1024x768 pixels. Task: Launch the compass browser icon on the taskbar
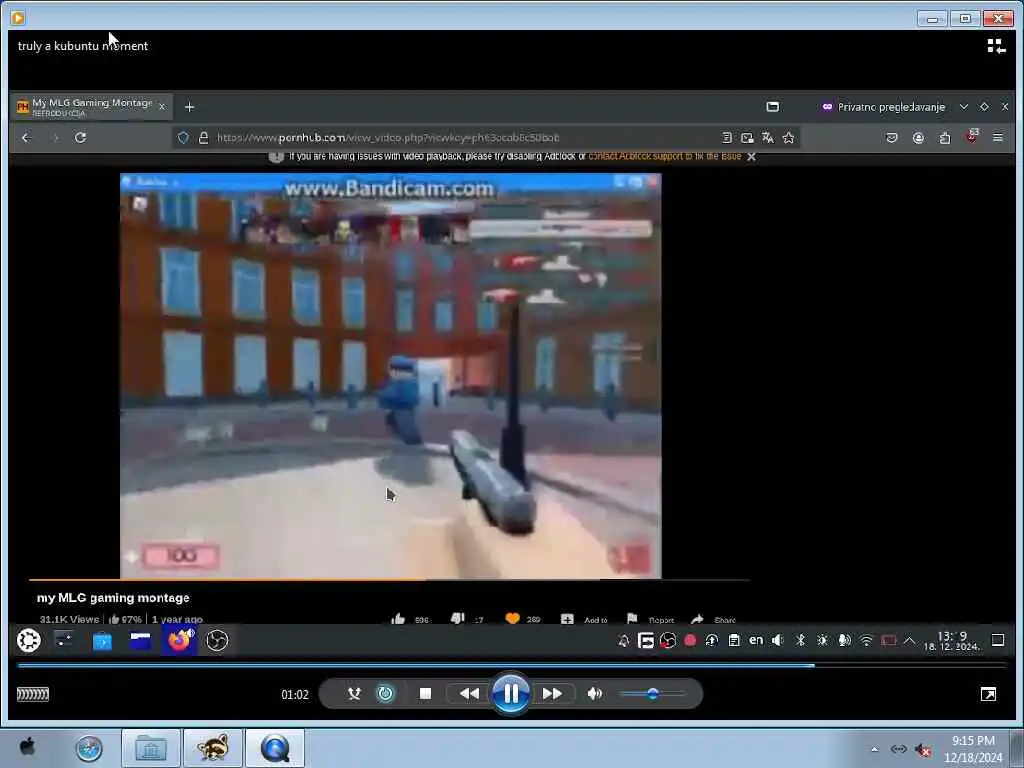pyautogui.click(x=89, y=748)
